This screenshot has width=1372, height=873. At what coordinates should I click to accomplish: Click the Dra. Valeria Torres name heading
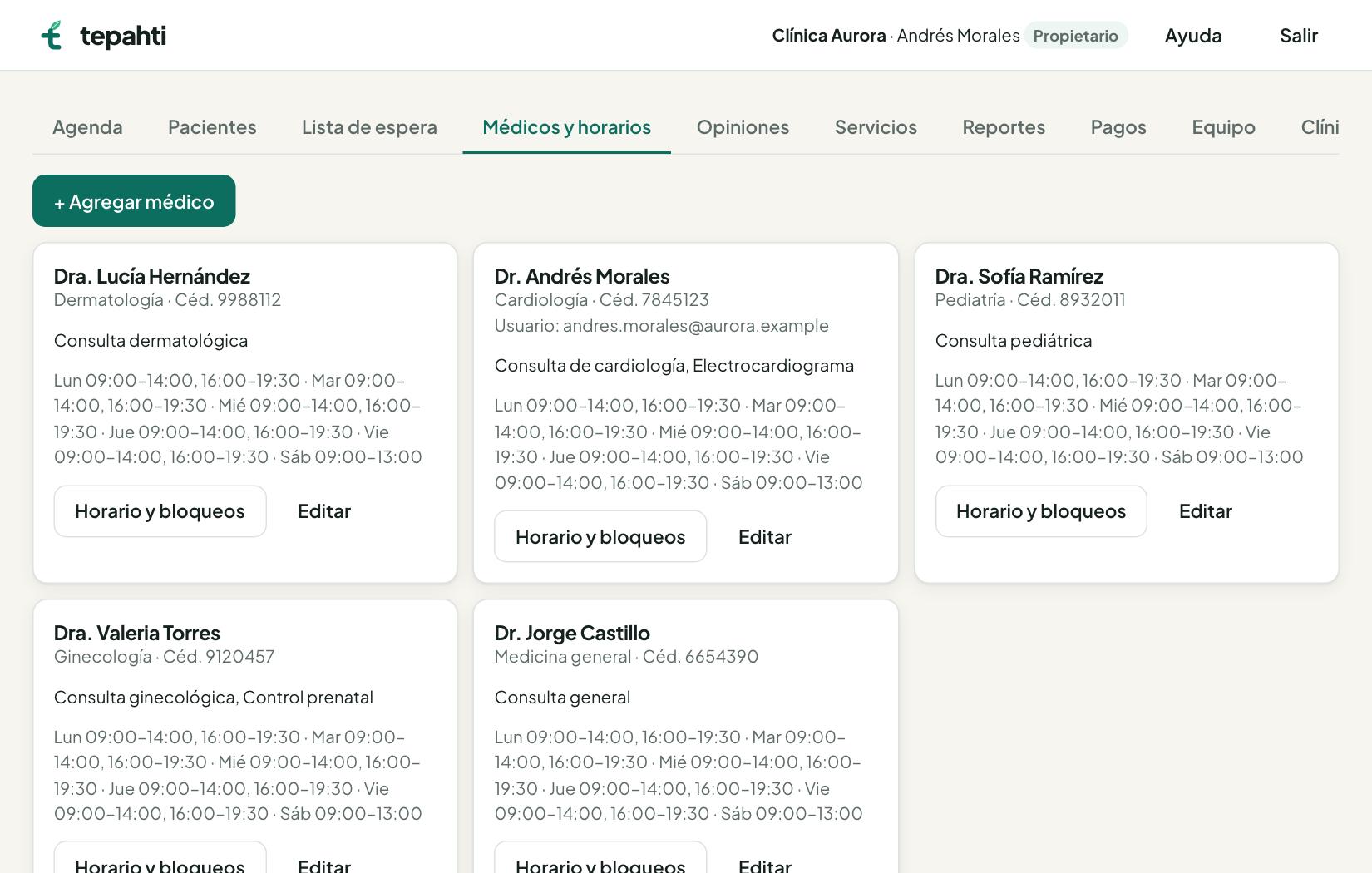coord(137,633)
